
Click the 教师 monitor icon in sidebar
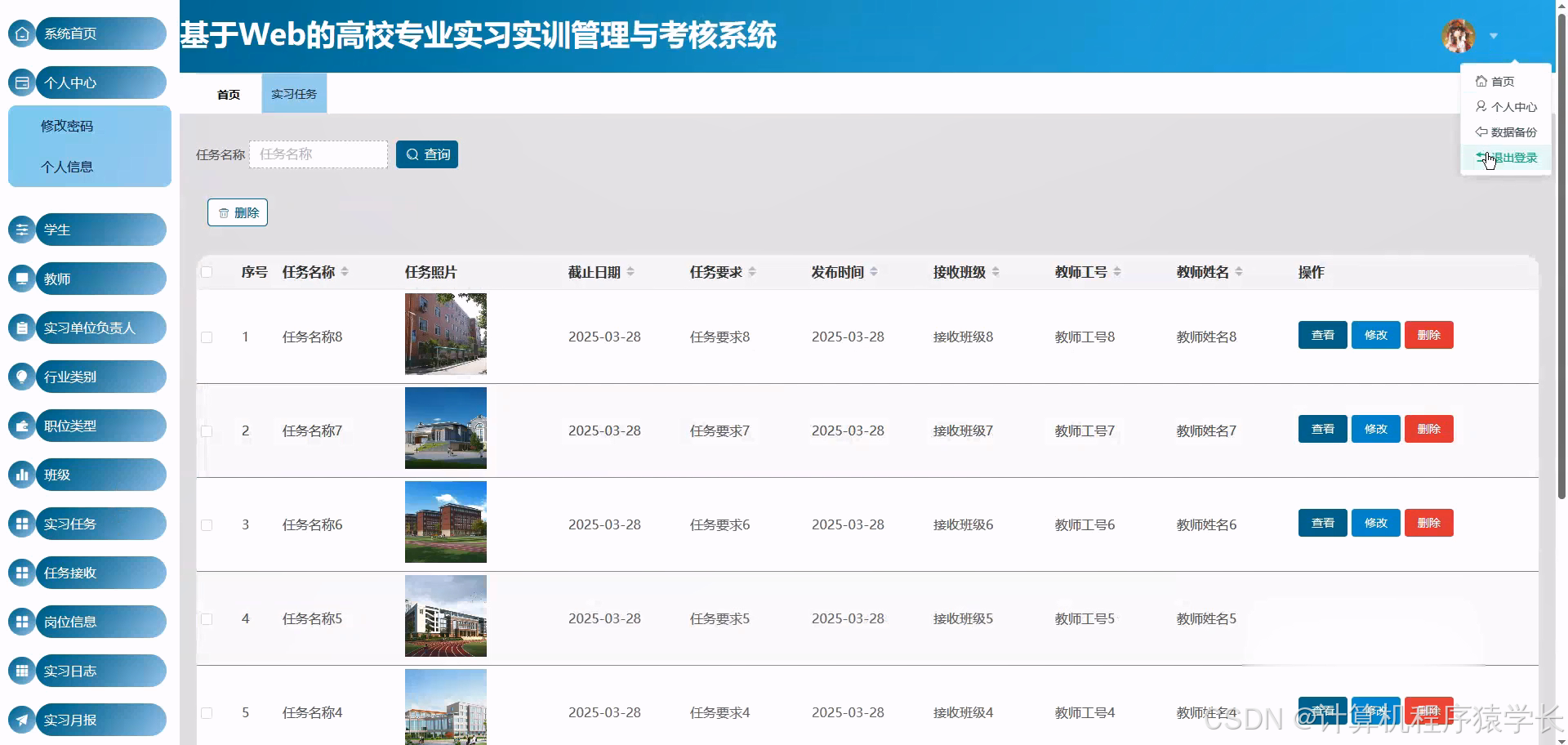[x=21, y=279]
